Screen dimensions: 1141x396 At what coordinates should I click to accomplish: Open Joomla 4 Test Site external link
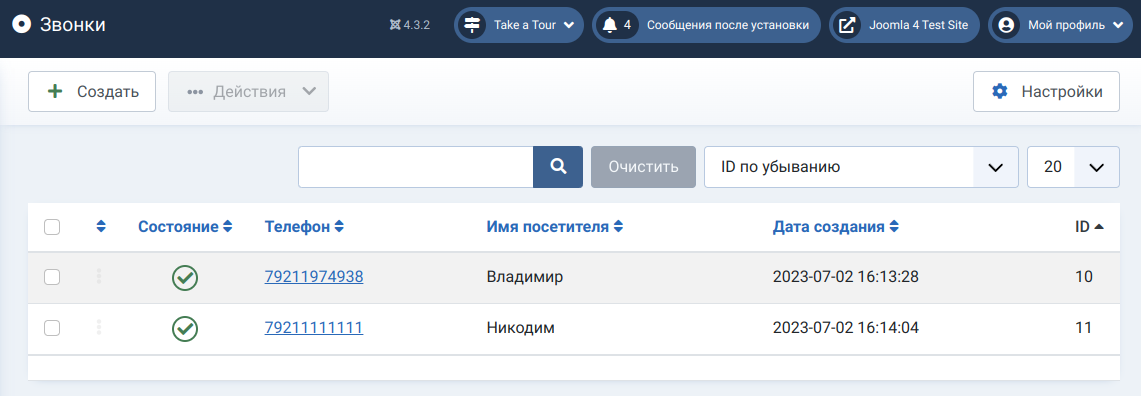click(x=905, y=25)
